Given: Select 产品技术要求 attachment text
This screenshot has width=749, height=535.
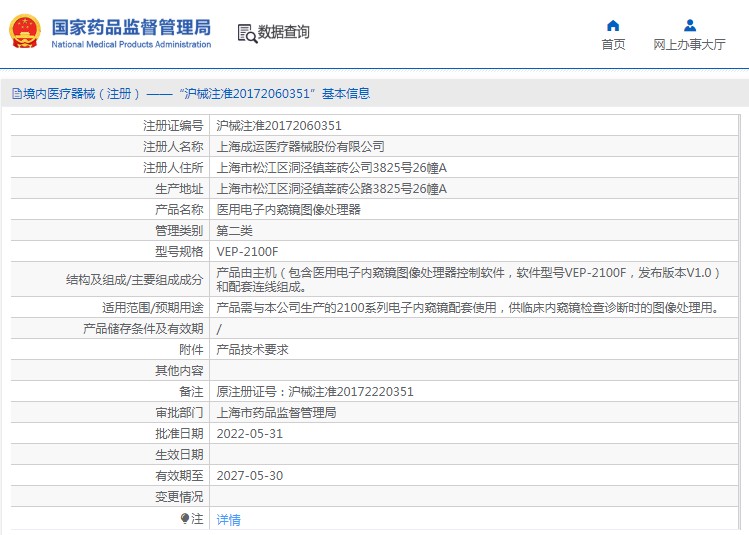Looking at the screenshot, I should click(252, 350).
